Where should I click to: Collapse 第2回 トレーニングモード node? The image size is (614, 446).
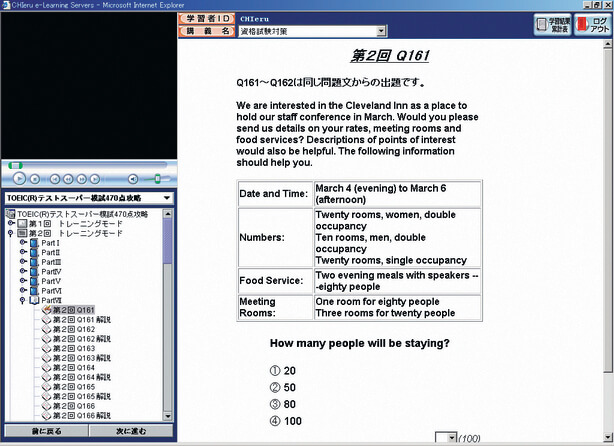pyautogui.click(x=11, y=233)
